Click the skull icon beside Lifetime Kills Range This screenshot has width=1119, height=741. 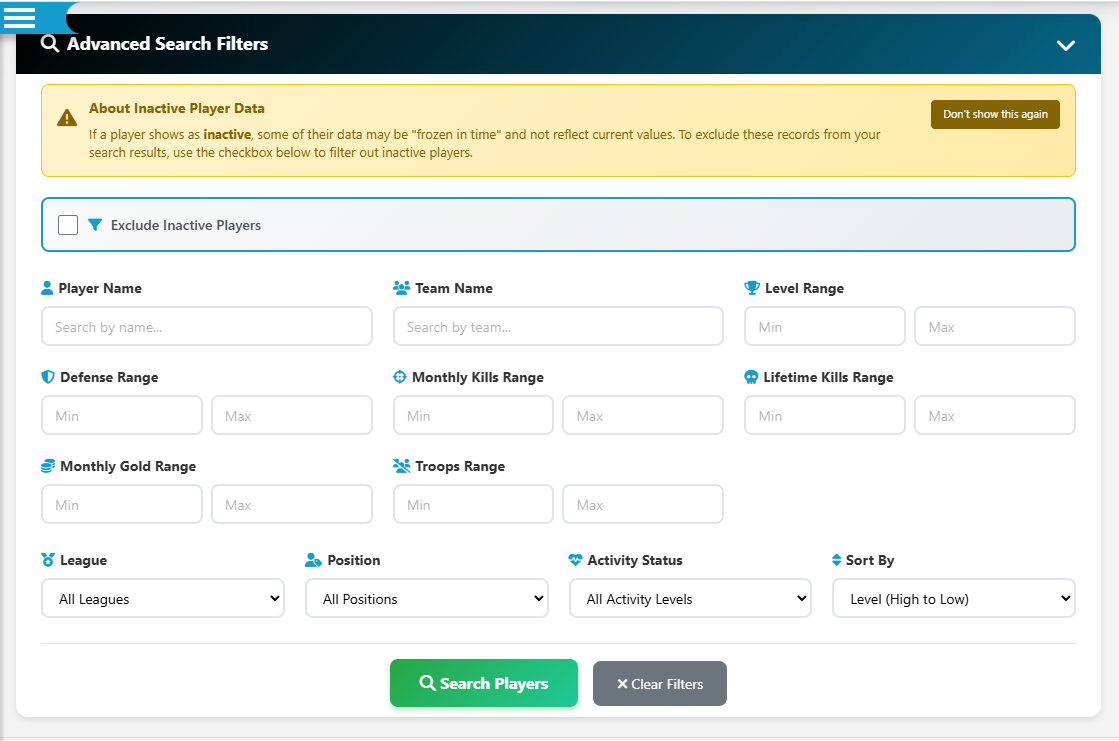point(751,377)
